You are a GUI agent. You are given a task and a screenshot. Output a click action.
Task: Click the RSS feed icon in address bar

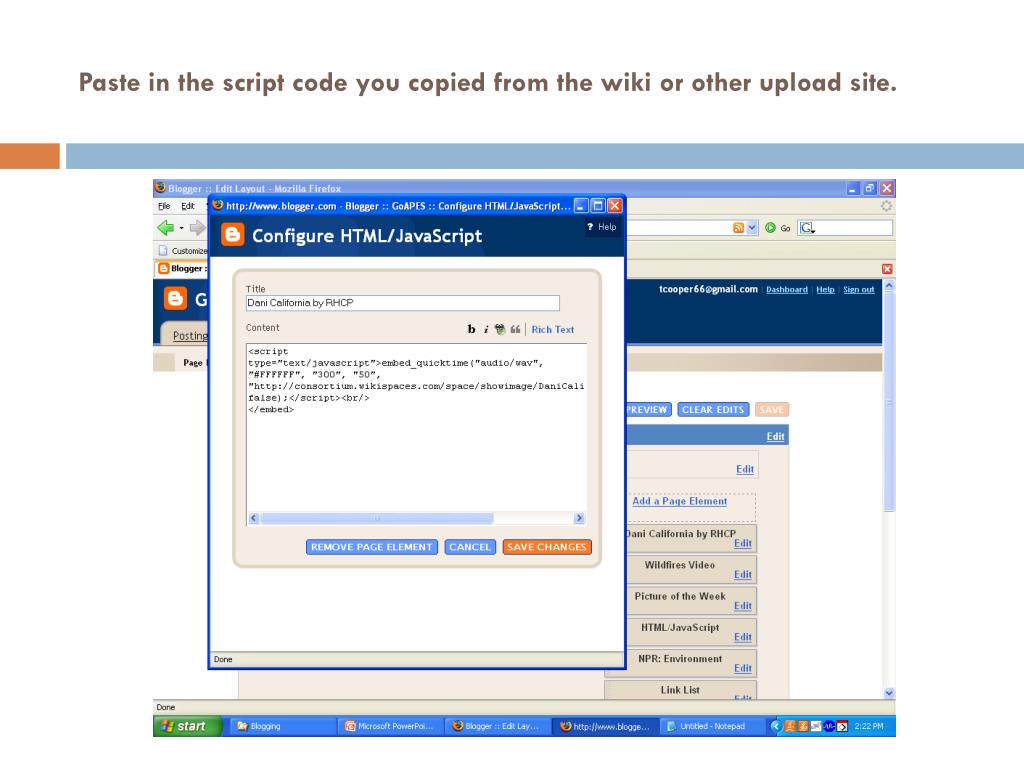click(x=739, y=228)
